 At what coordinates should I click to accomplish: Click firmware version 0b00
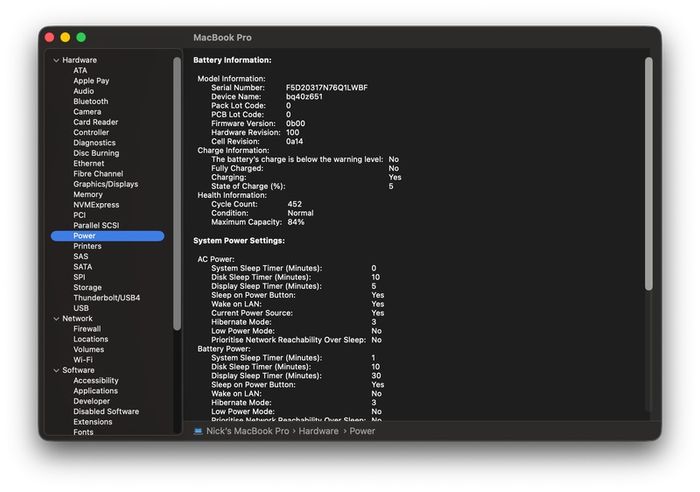tap(296, 124)
